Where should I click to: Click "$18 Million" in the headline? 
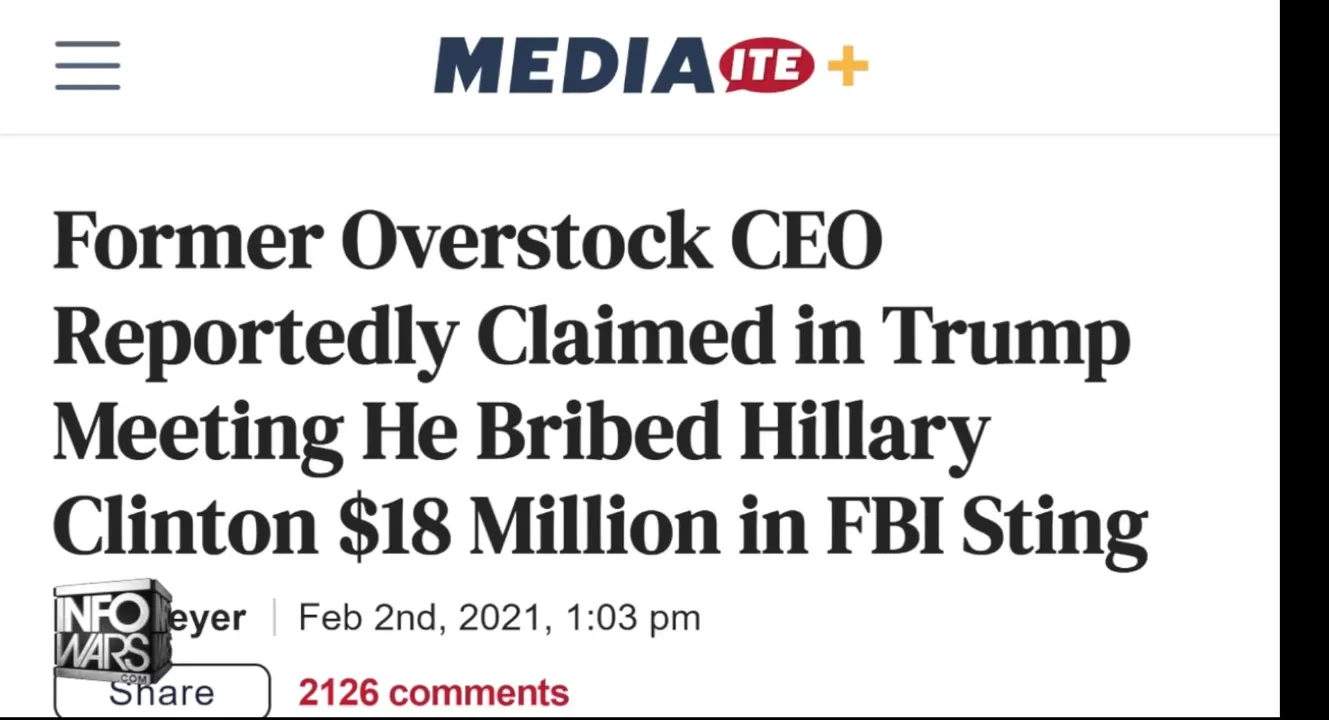[530, 527]
